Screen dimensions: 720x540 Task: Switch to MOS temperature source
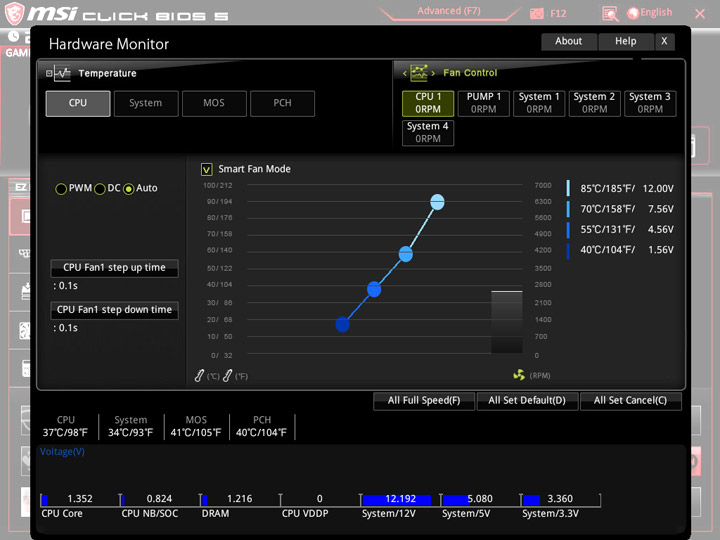[214, 103]
